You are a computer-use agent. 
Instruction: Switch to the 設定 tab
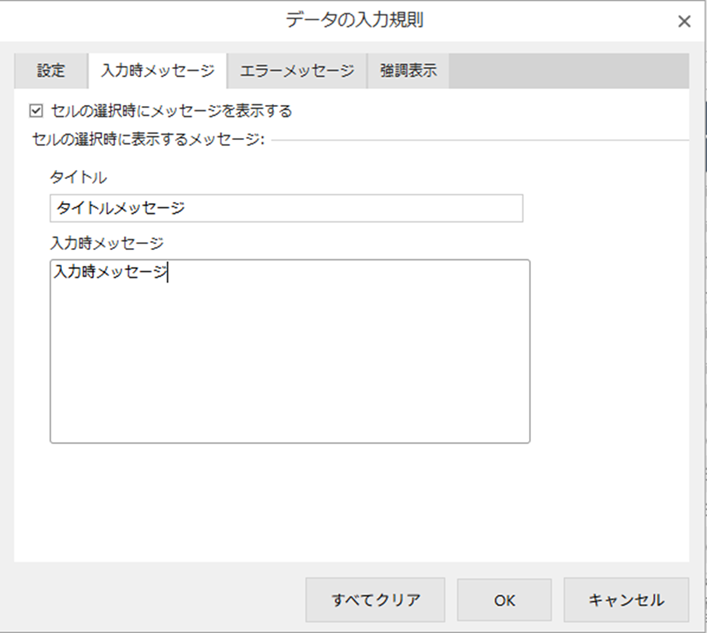(x=51, y=71)
